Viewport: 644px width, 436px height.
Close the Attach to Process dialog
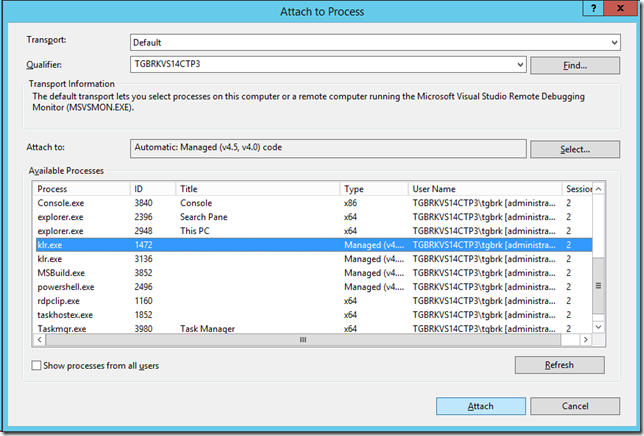[621, 8]
